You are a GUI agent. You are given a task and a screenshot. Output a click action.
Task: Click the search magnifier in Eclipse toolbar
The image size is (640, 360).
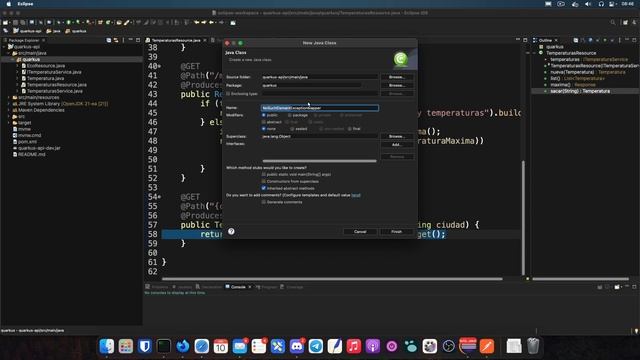pos(613,22)
